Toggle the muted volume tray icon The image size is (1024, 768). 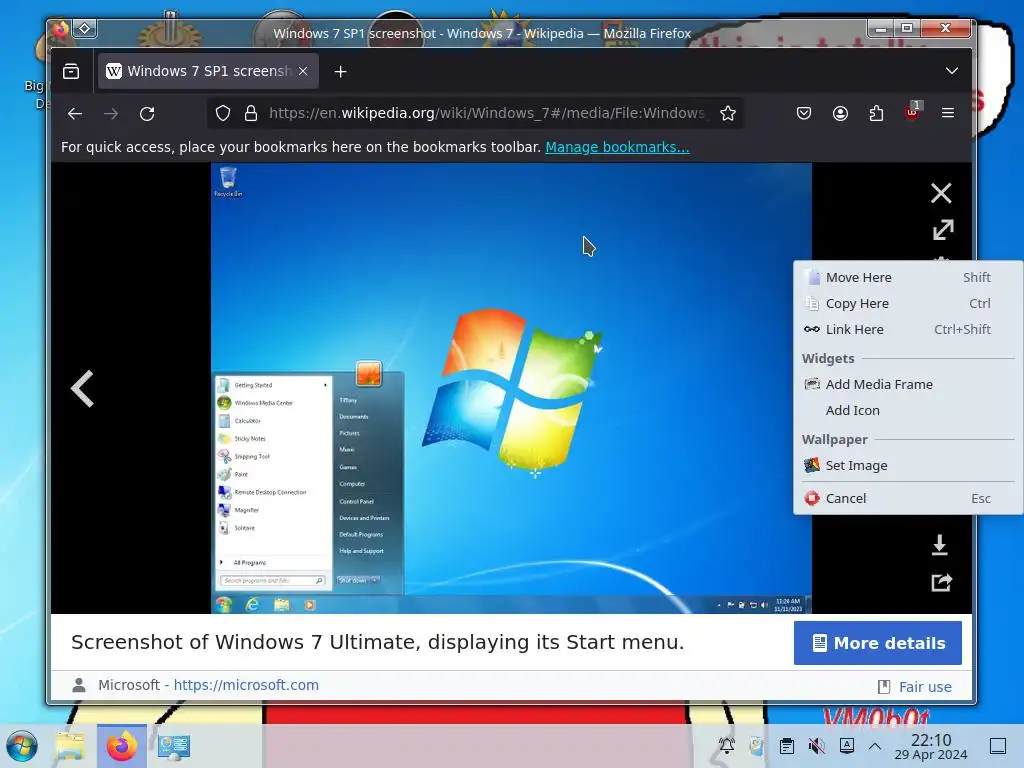point(816,746)
